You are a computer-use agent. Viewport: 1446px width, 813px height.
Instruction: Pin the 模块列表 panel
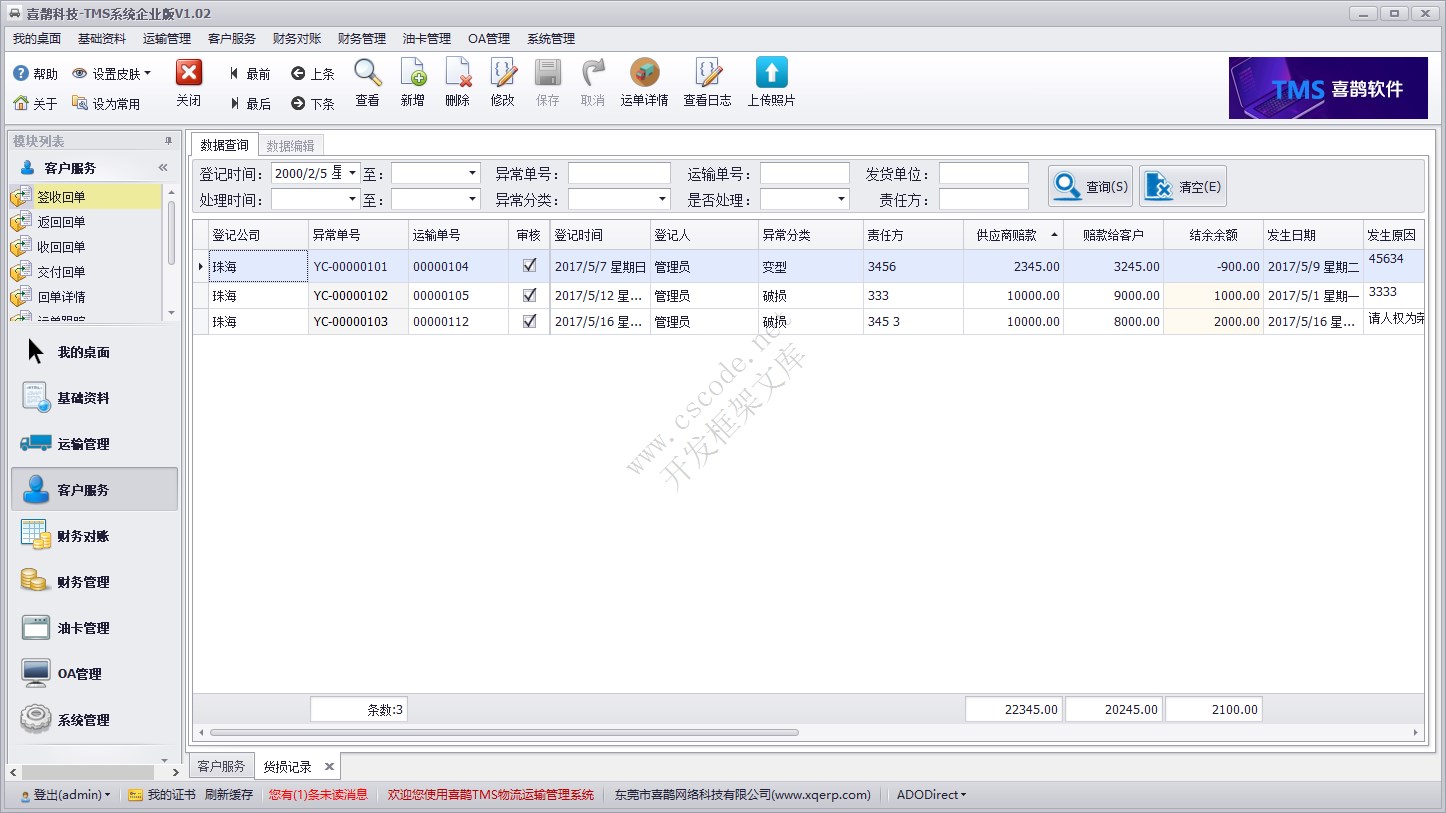168,141
